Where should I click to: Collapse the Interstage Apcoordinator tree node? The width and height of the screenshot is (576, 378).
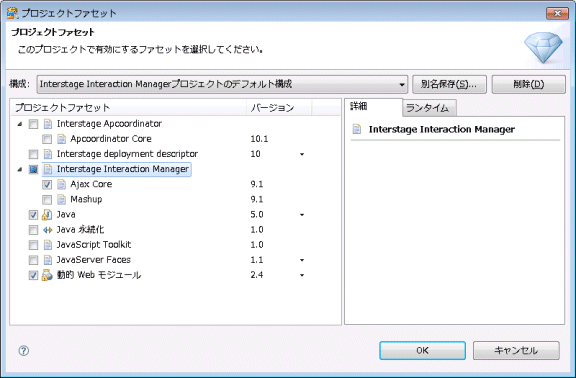point(20,124)
